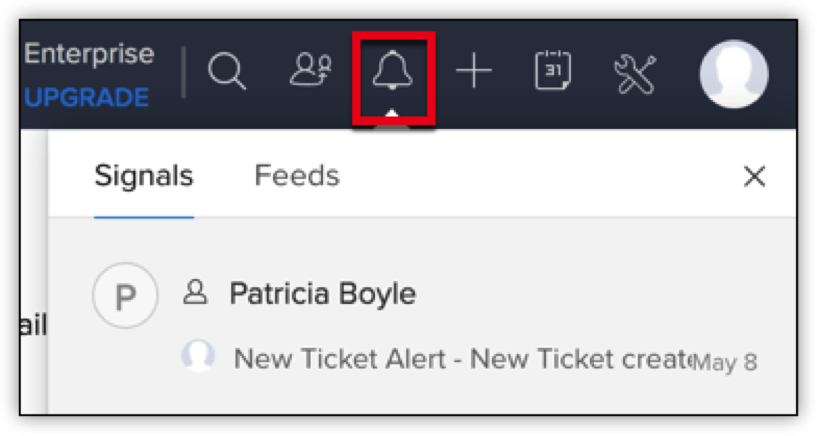This screenshot has width=817, height=436.
Task: Click the user profile avatar
Action: pos(733,74)
